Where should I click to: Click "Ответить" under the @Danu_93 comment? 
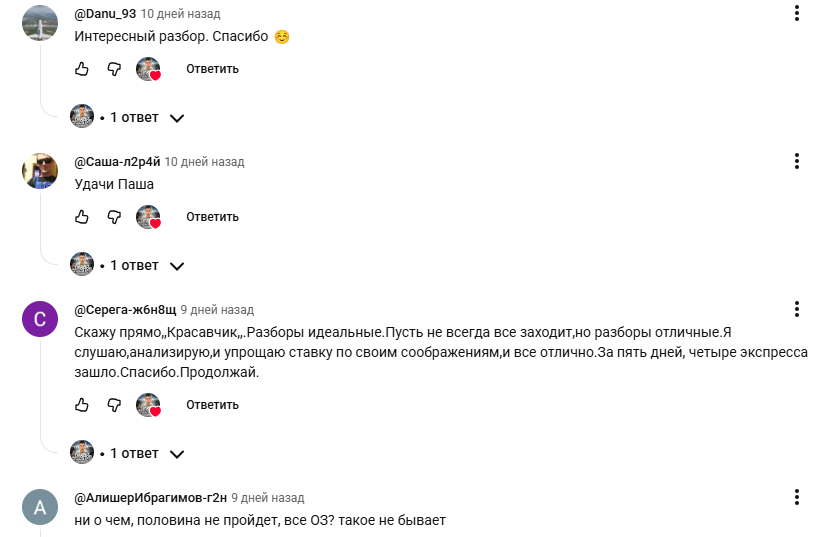pos(212,69)
